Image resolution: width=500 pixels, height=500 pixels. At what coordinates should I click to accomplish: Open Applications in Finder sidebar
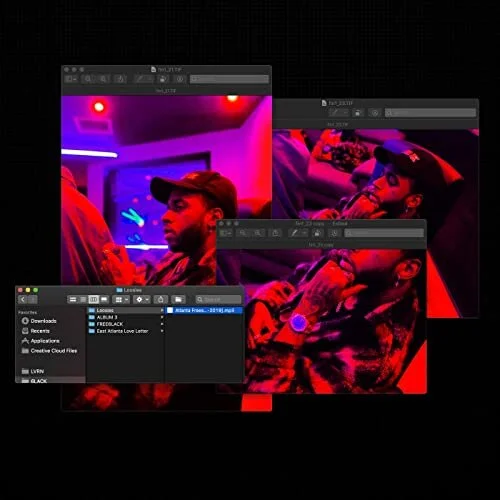pyautogui.click(x=45, y=341)
